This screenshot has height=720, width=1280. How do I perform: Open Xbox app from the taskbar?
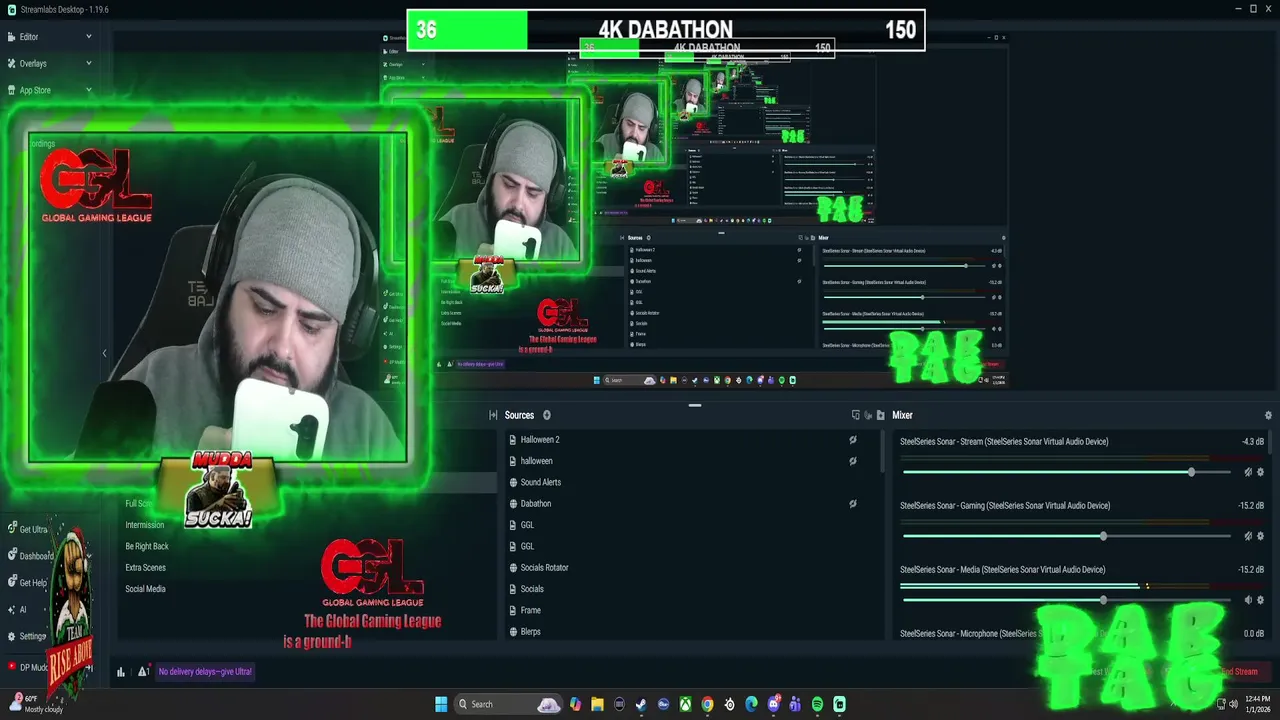tap(685, 704)
